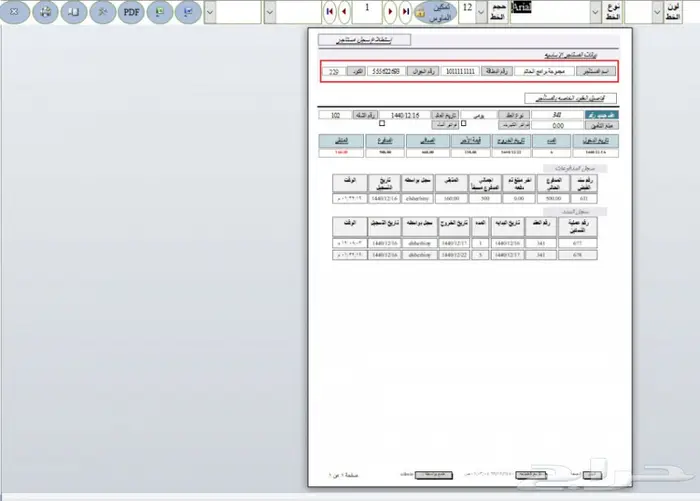Open the page layout icon
This screenshot has width=700, height=501.
(x=73, y=12)
